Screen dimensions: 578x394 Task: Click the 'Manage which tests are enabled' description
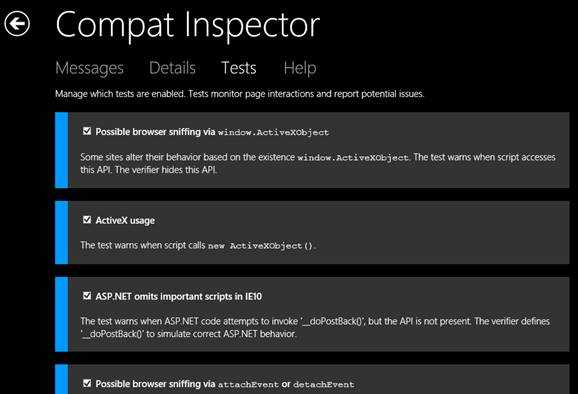[240, 94]
